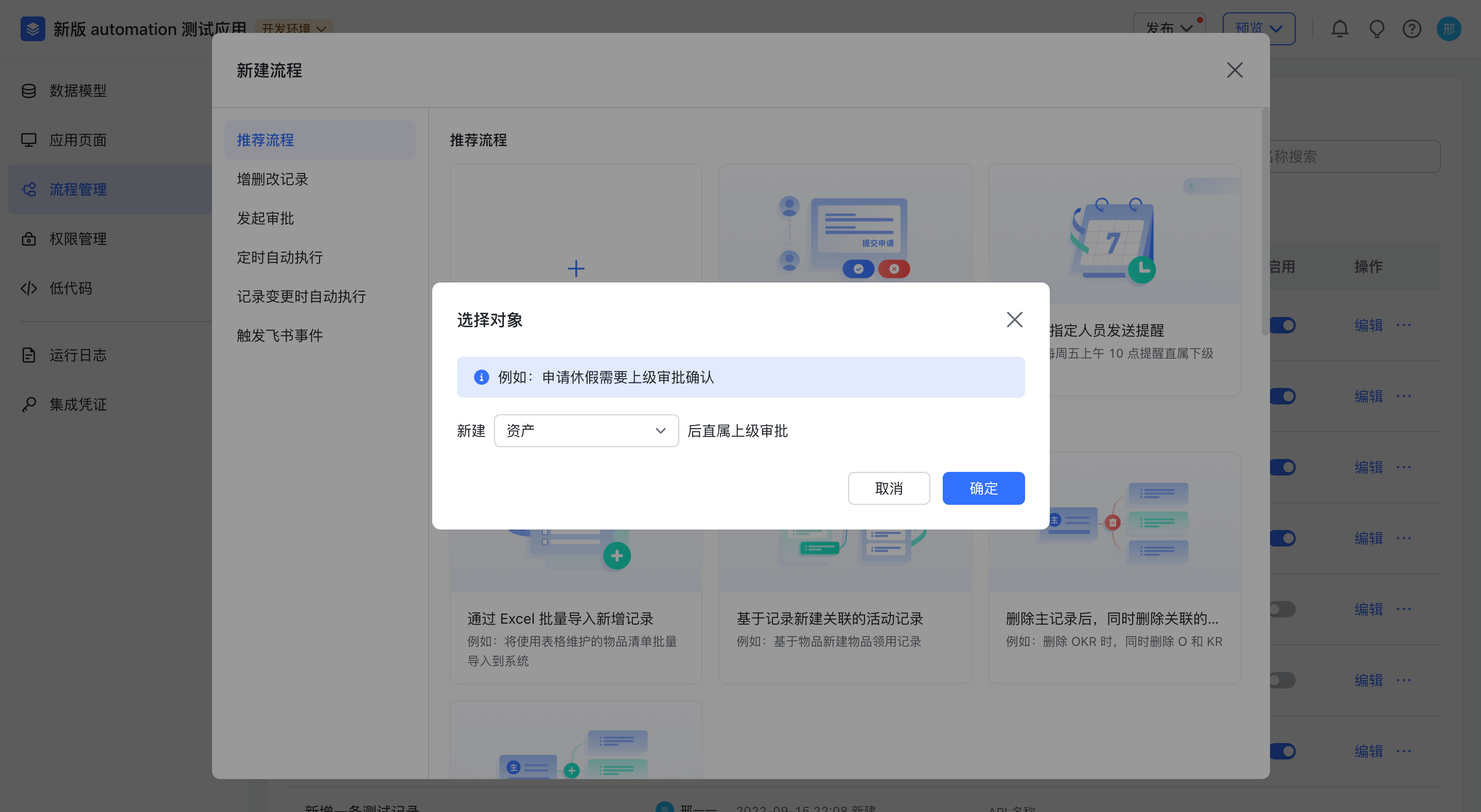Select the calendar reminder template card
Screen dimensions: 1481x812
tap(1114, 280)
